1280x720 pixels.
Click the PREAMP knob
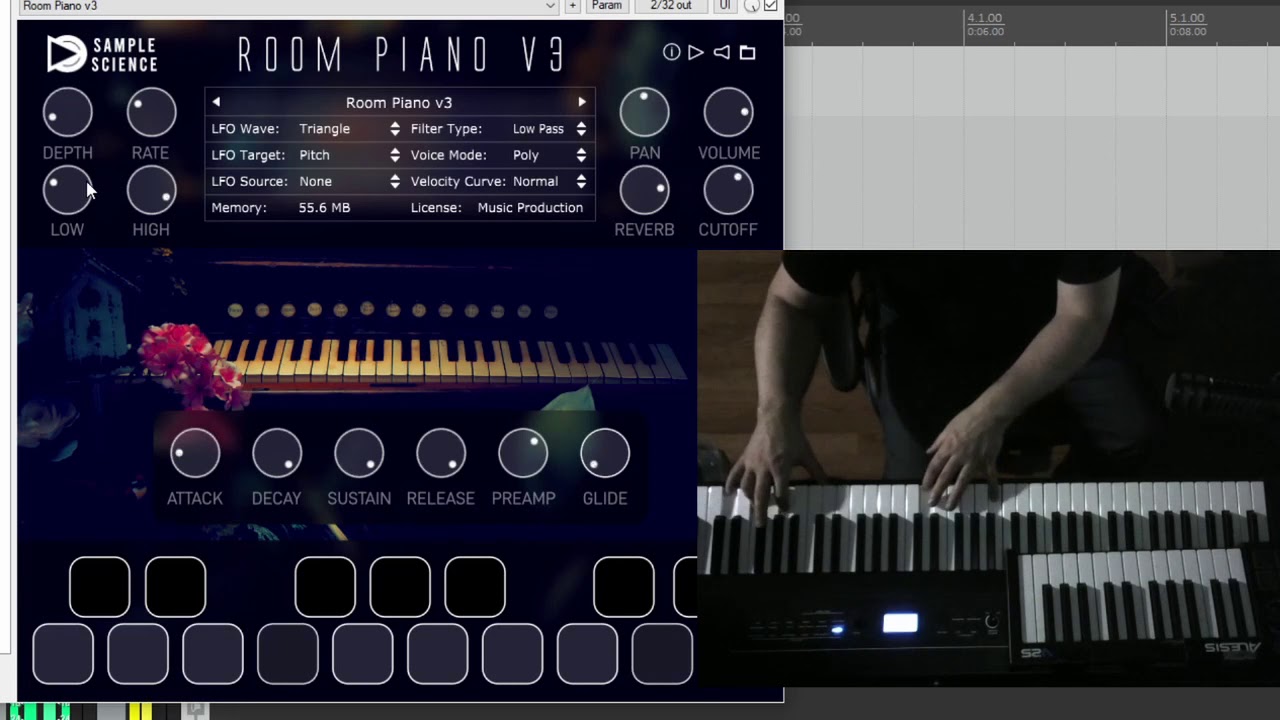pyautogui.click(x=523, y=454)
